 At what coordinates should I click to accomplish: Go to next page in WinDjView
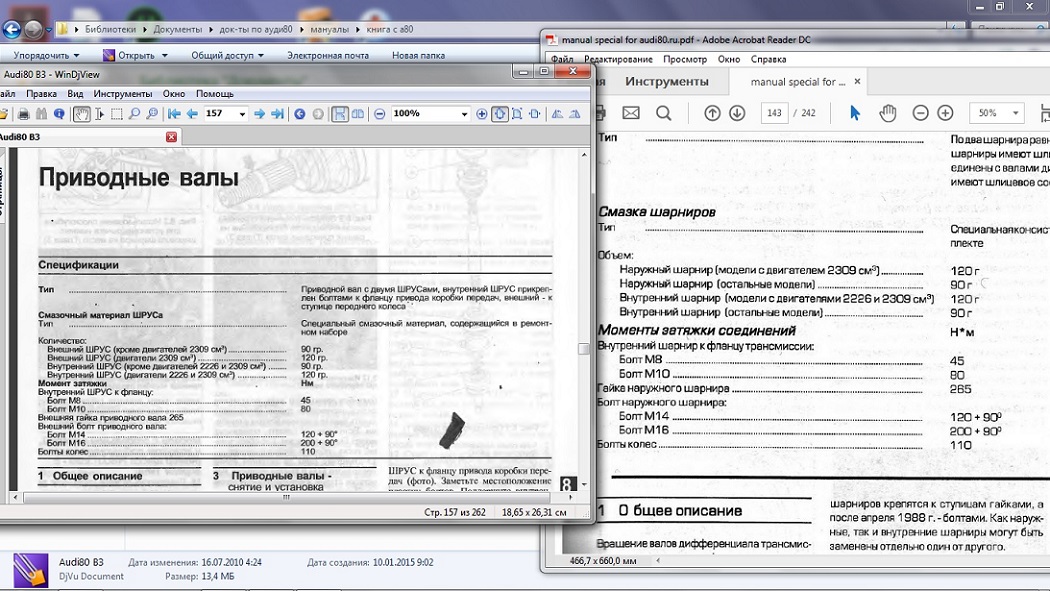coord(260,114)
